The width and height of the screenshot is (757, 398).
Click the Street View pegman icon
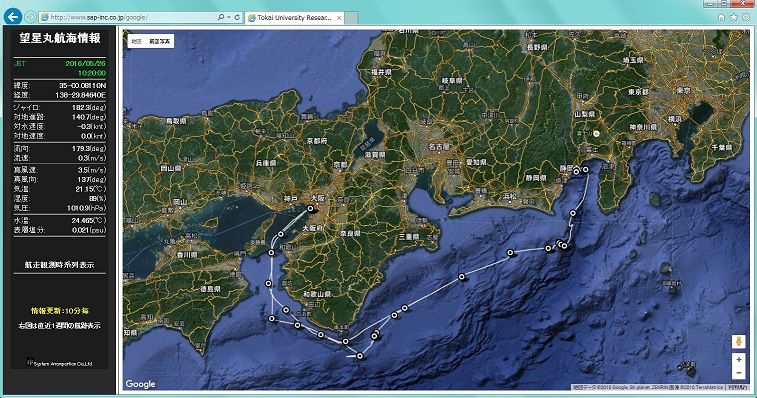(738, 341)
